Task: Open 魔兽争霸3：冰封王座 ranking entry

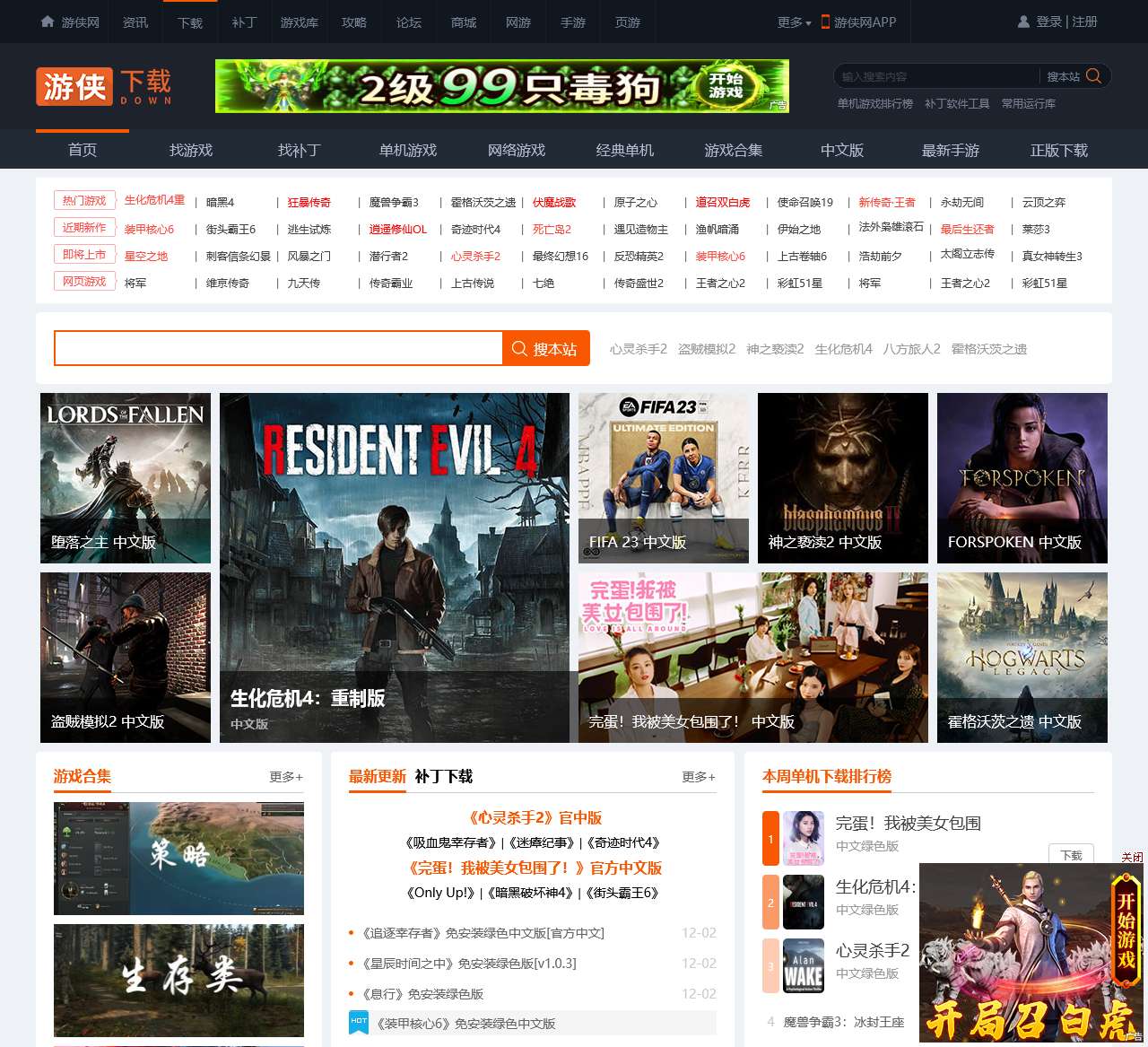Action: click(843, 1022)
